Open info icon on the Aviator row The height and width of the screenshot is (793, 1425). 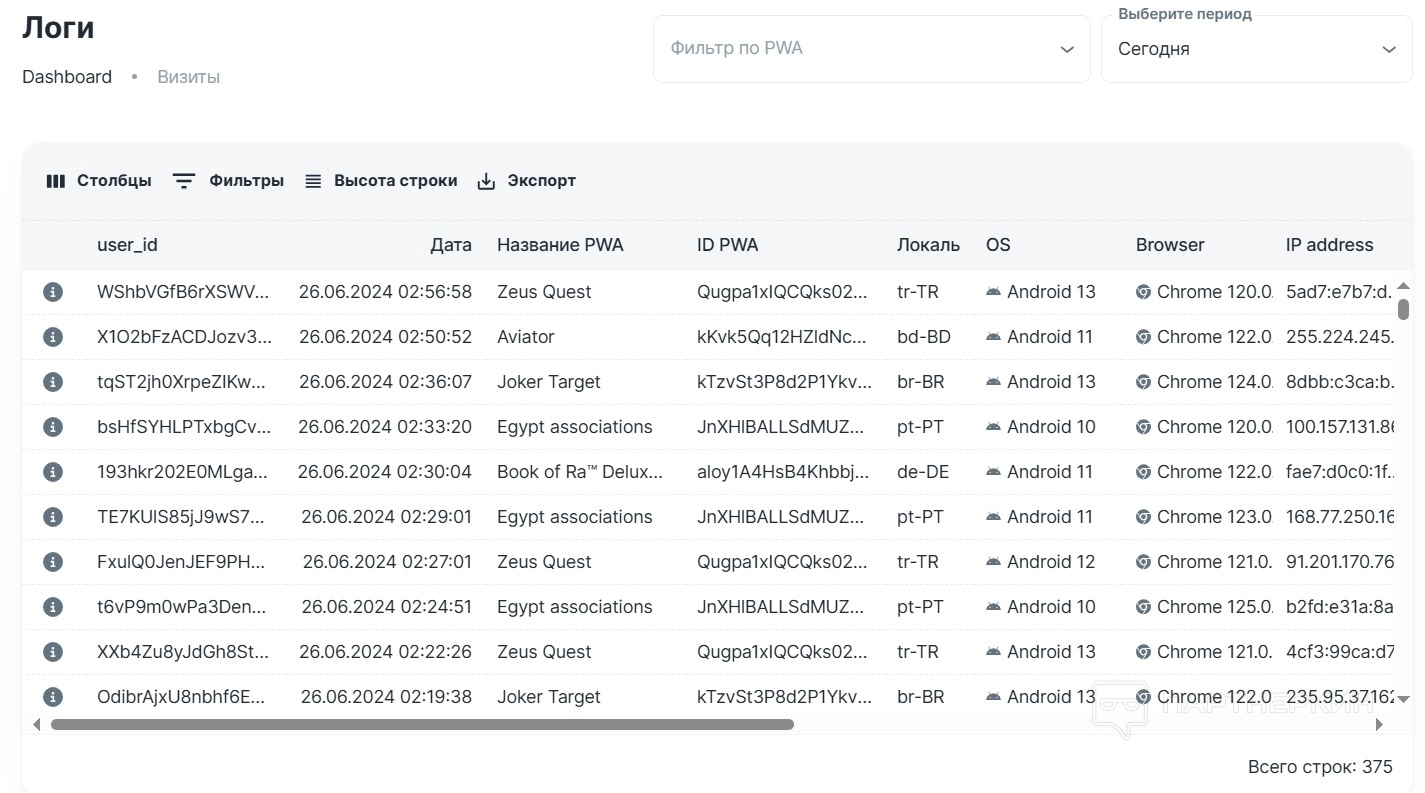coord(53,337)
